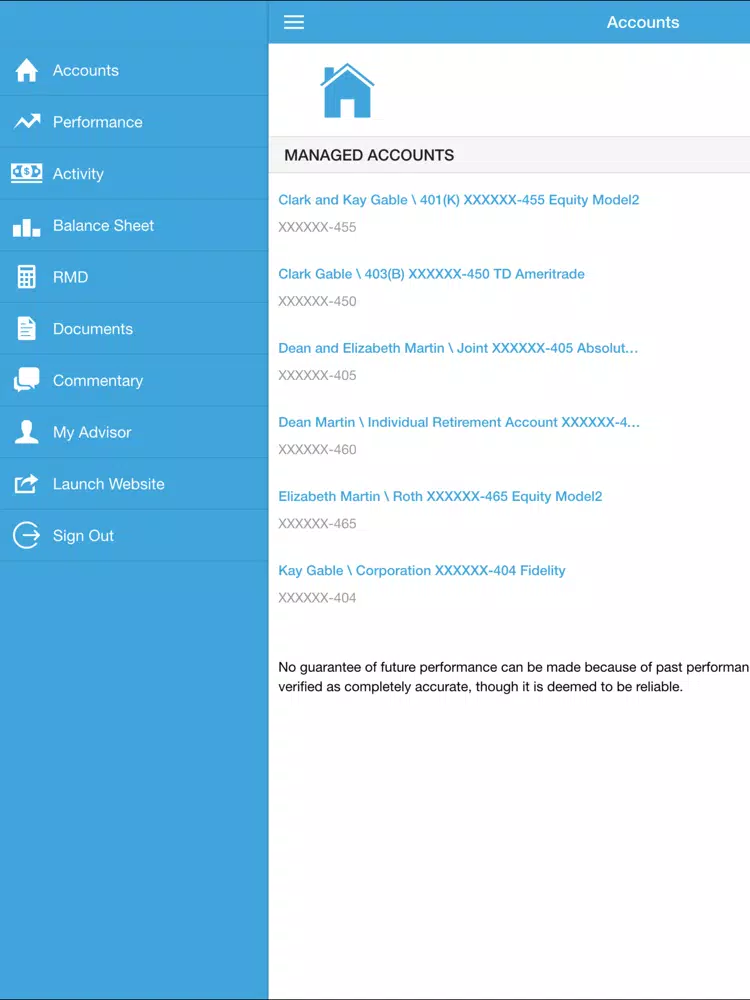
Task: Open Dean and Elizabeth Martin Joint account
Action: tap(458, 348)
